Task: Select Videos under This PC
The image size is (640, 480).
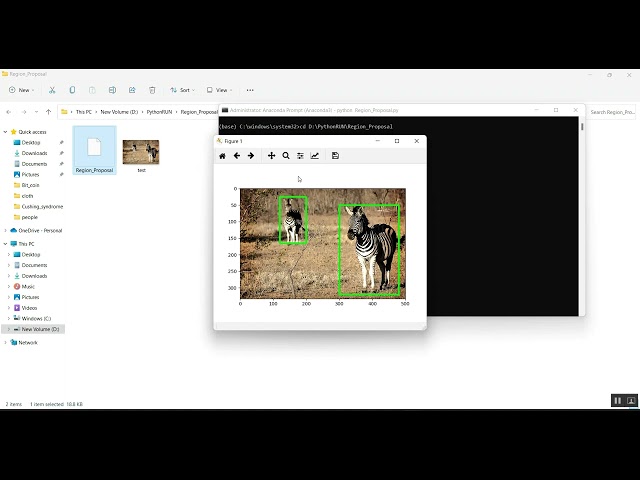Action: point(29,308)
